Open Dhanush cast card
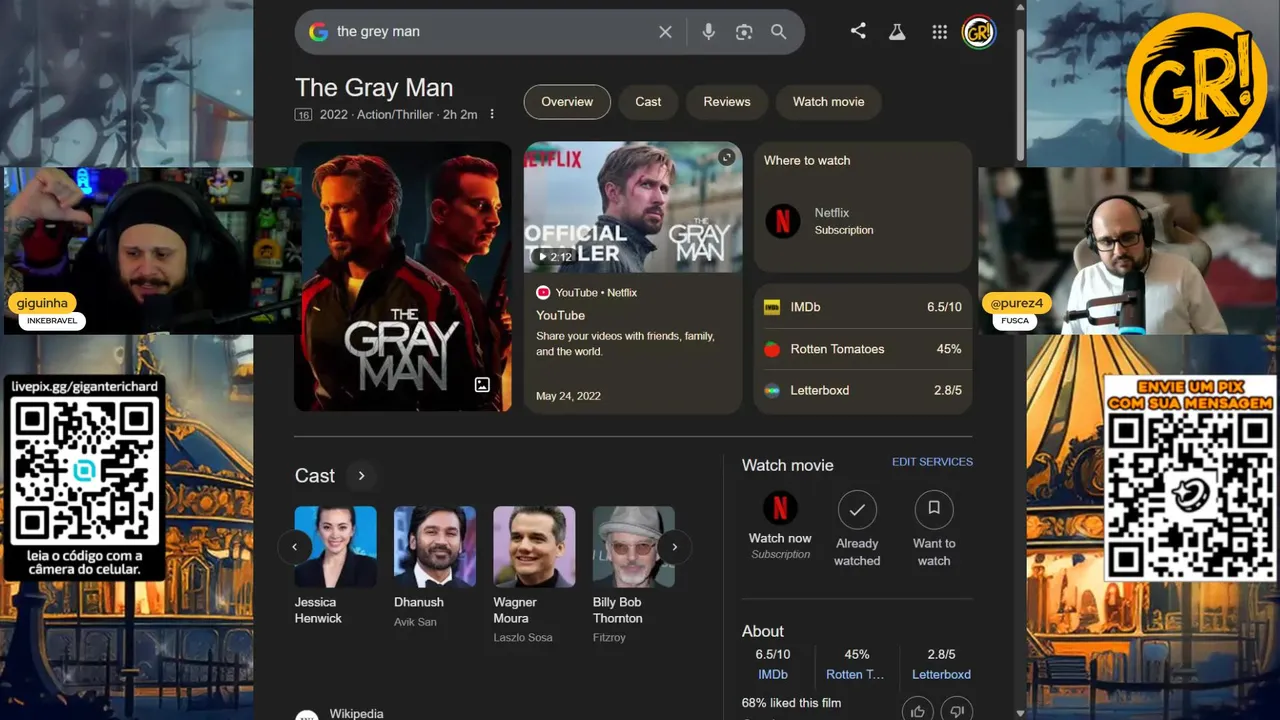Screen dimensions: 1280x720 click(435, 567)
